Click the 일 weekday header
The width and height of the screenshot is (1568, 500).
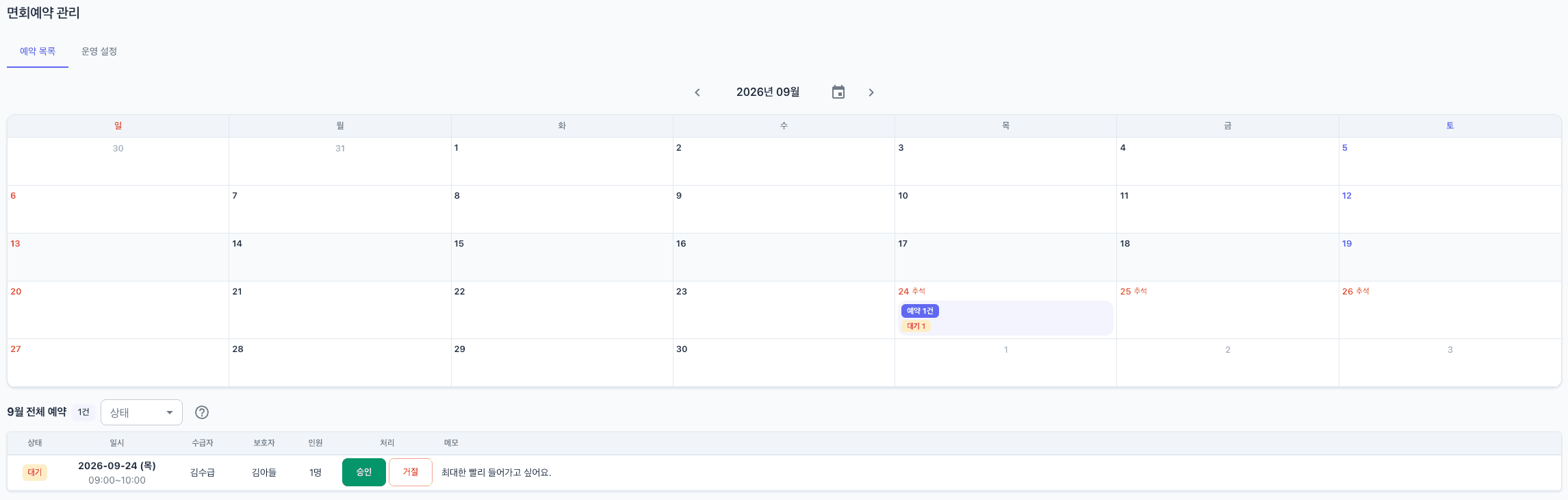click(x=118, y=126)
